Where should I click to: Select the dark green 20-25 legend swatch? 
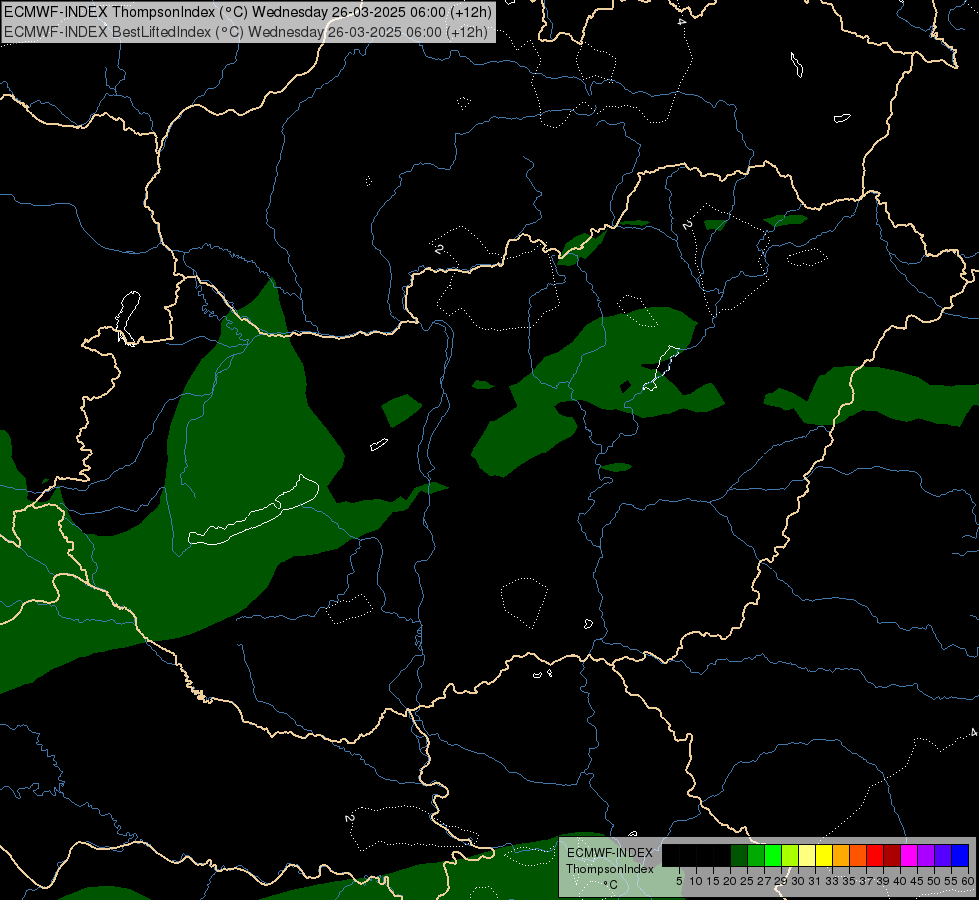(739, 855)
